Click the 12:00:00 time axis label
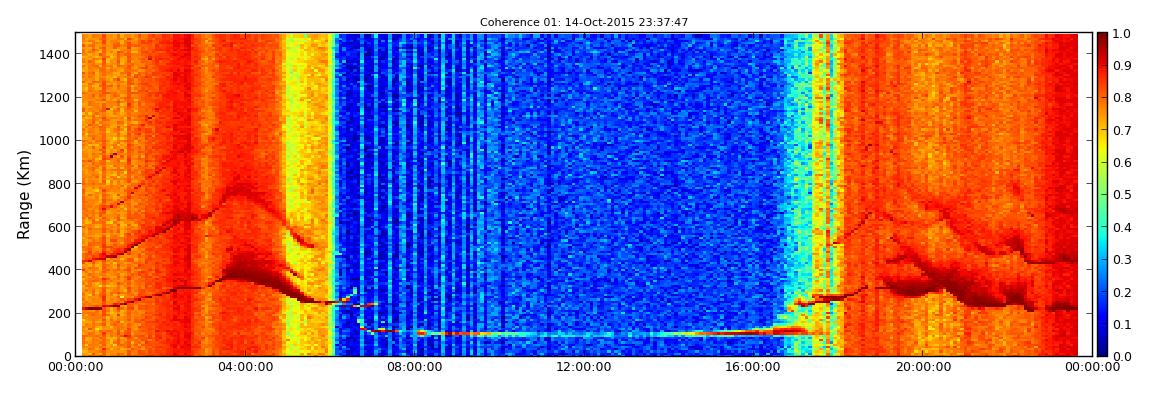The width and height of the screenshot is (1150, 407). point(585,367)
